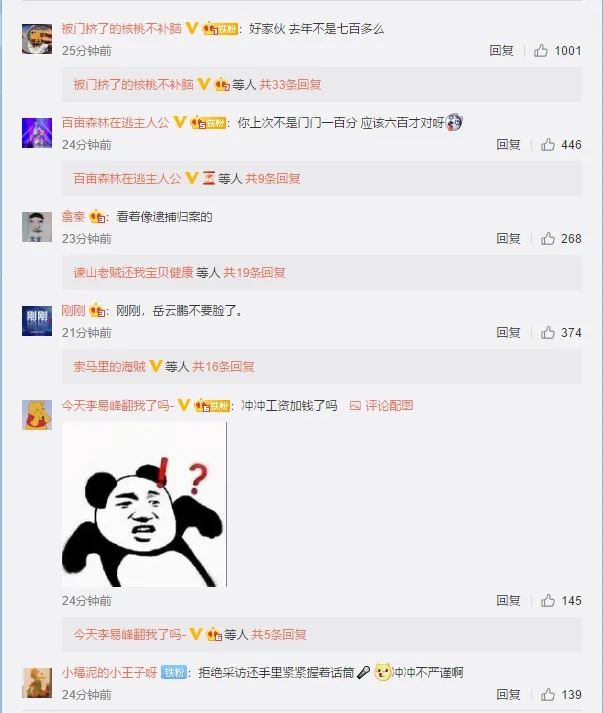Image resolution: width=603 pixels, height=713 pixels.
Task: Like the 岳云鹏不要脸了 comment
Action: pyautogui.click(x=548, y=333)
